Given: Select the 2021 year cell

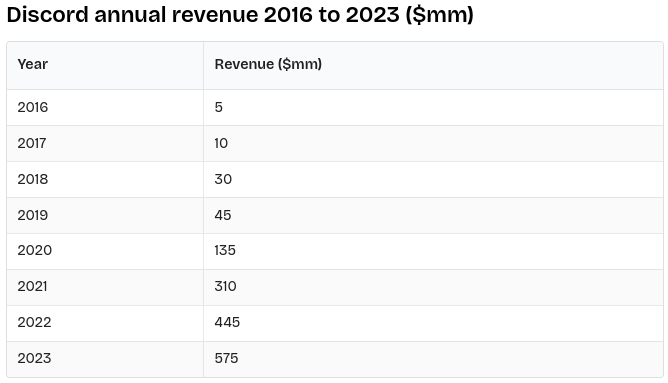Looking at the screenshot, I should [x=105, y=288].
